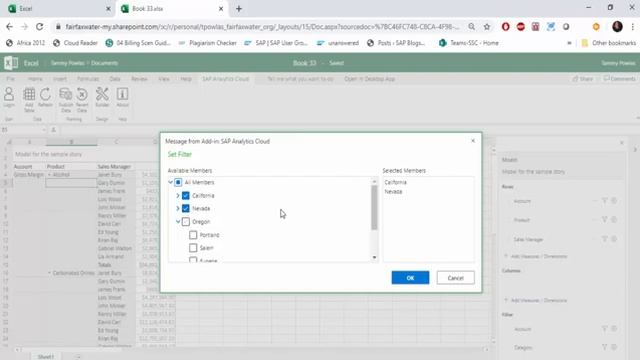Click OK in Set Filter dialog

click(x=410, y=278)
